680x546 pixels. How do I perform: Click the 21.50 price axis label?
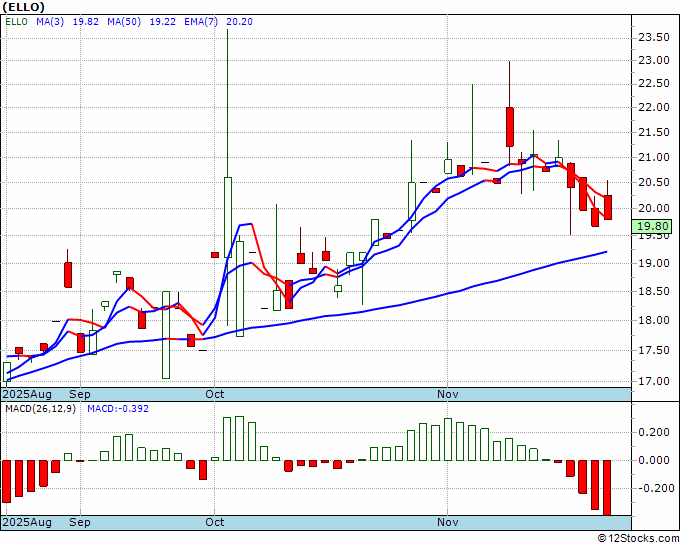654,132
